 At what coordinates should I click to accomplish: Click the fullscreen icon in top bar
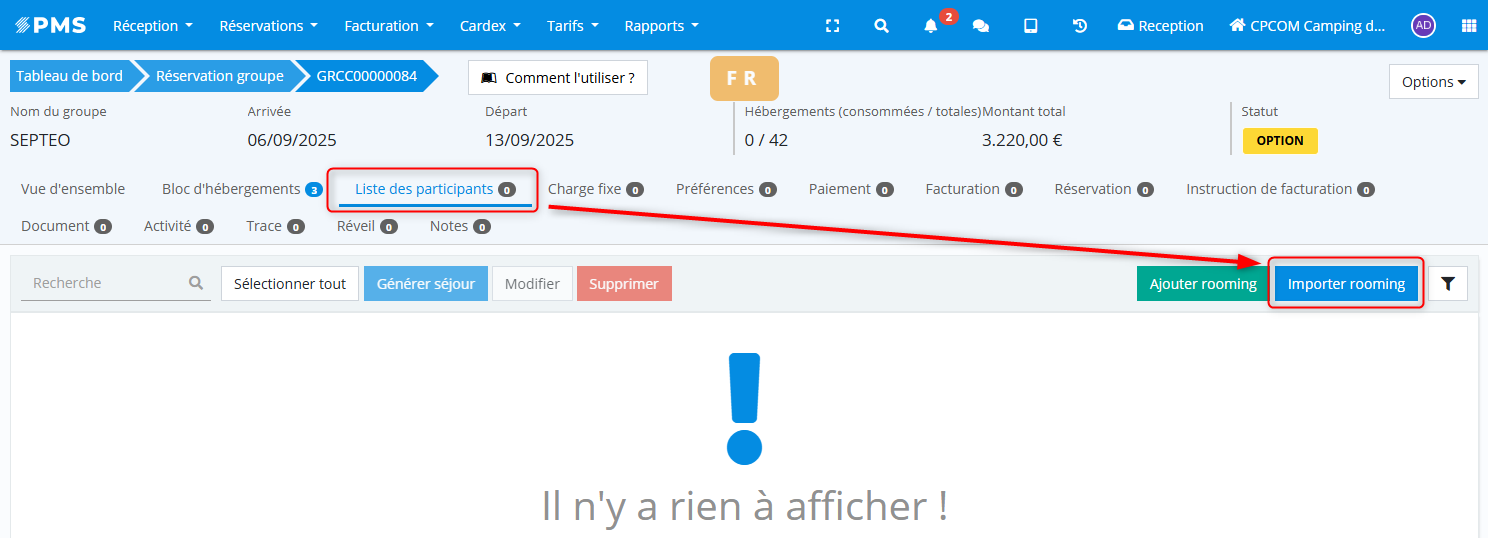click(x=832, y=26)
